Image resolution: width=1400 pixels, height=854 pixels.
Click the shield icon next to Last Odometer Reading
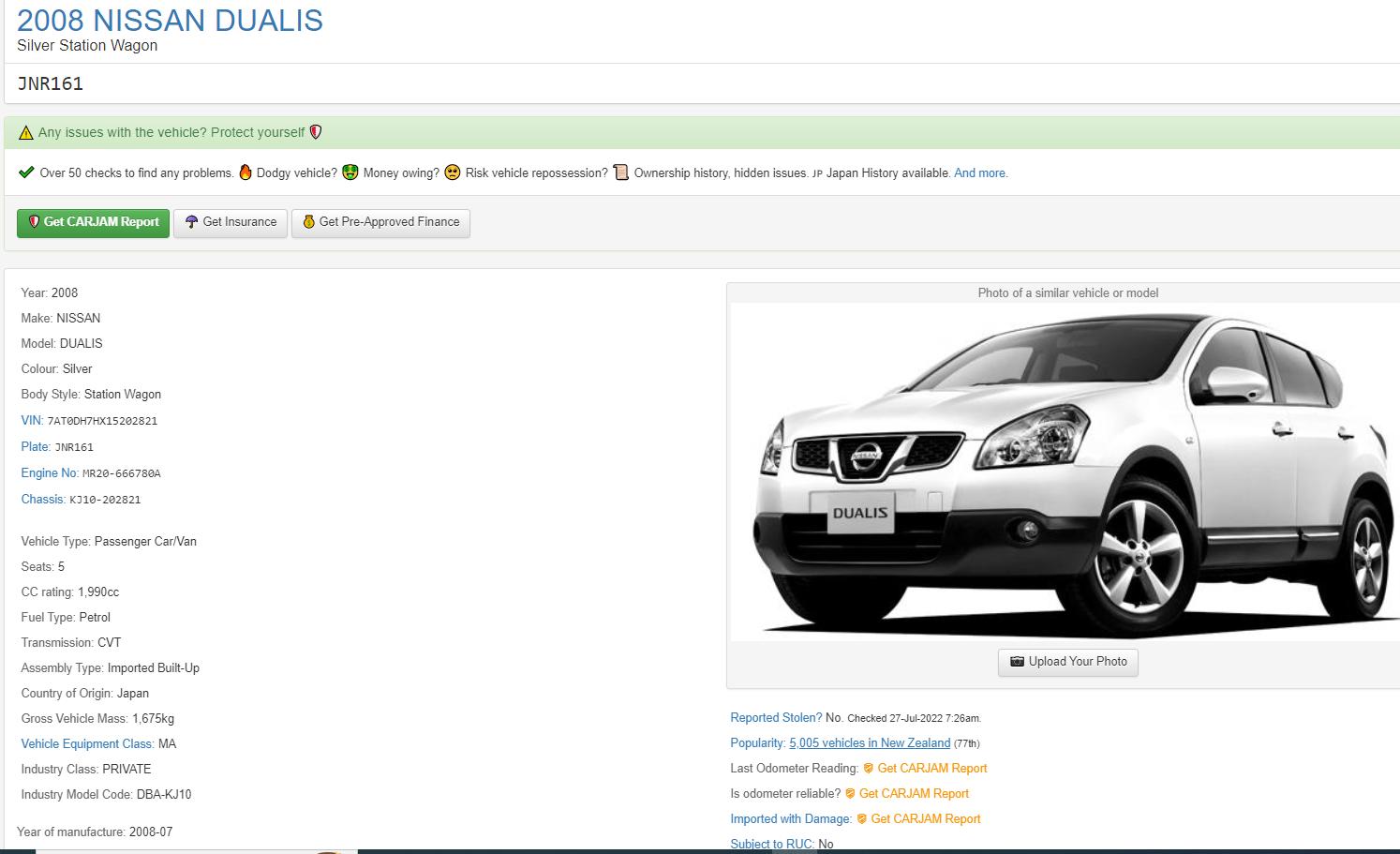pos(869,769)
